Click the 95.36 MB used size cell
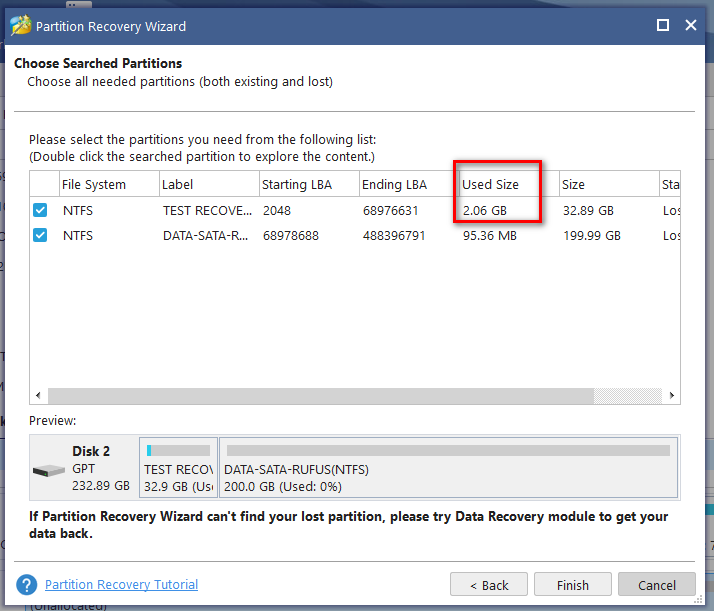 pos(490,235)
